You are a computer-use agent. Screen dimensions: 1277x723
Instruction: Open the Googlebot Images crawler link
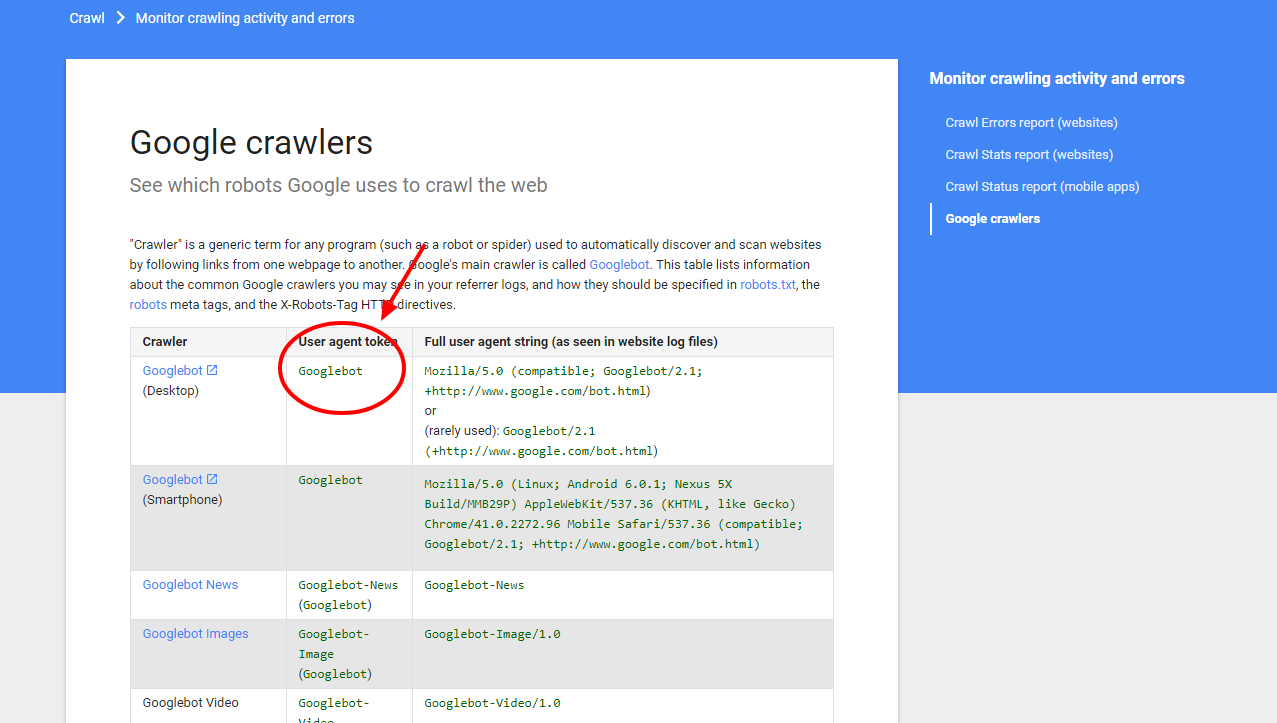(x=195, y=633)
